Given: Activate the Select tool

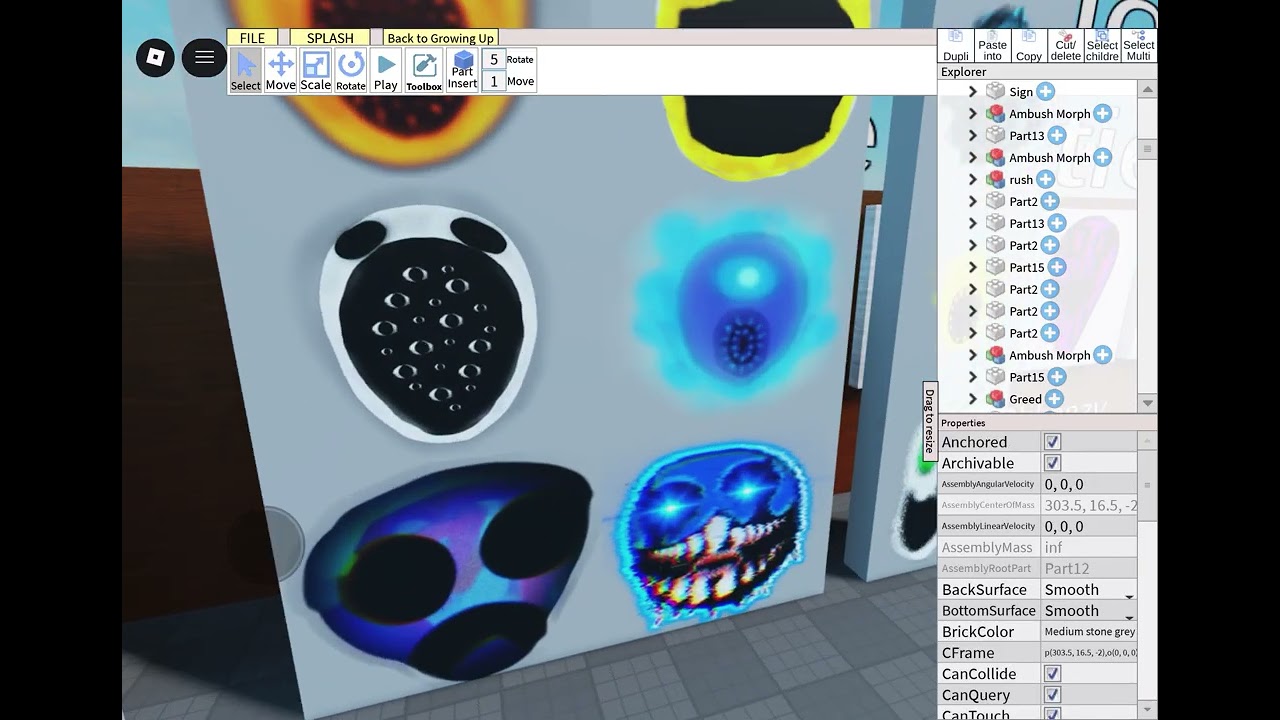Looking at the screenshot, I should (246, 71).
